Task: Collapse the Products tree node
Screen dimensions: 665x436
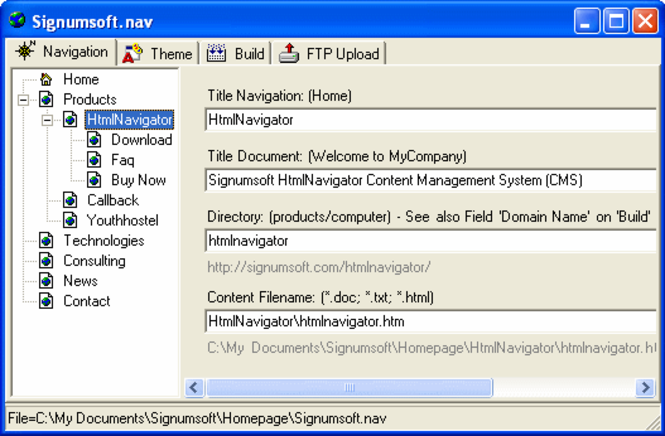Action: click(x=23, y=100)
